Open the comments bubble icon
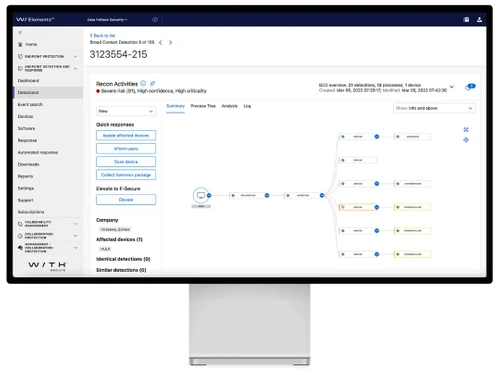Image resolution: width=500 pixels, height=375 pixels. (x=470, y=87)
